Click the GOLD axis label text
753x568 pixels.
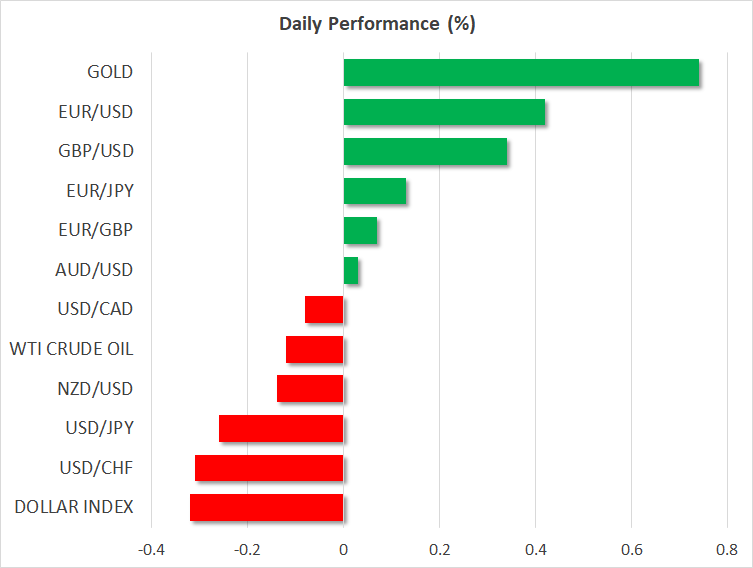[x=109, y=72]
